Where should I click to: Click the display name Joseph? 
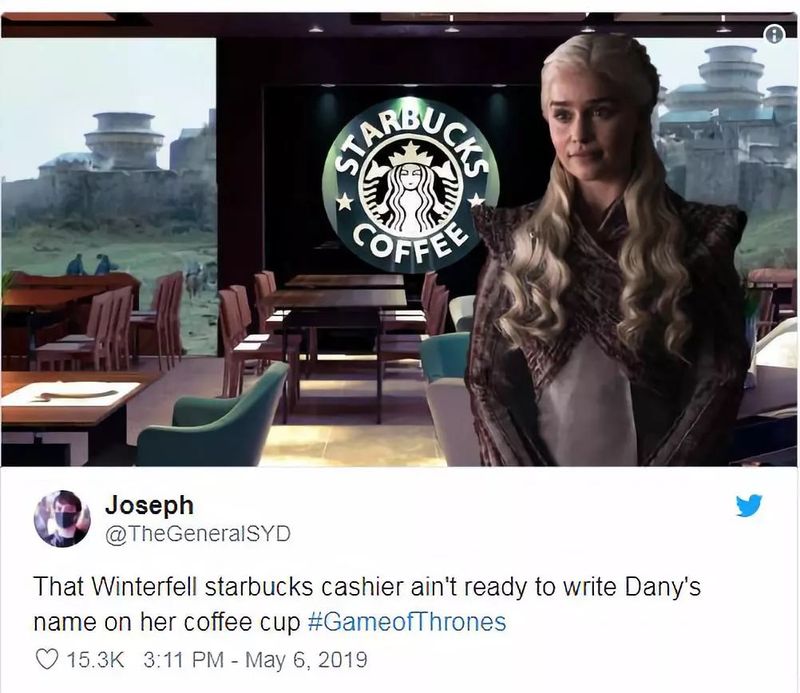149,505
